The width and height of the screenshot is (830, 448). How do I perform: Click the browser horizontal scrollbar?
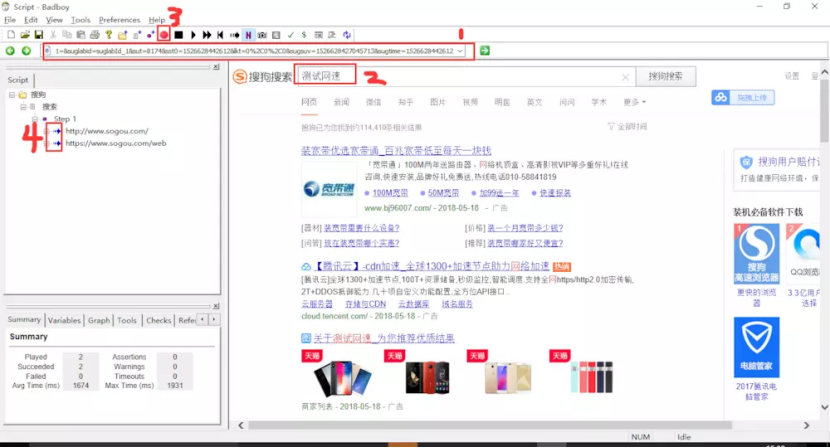[490, 425]
